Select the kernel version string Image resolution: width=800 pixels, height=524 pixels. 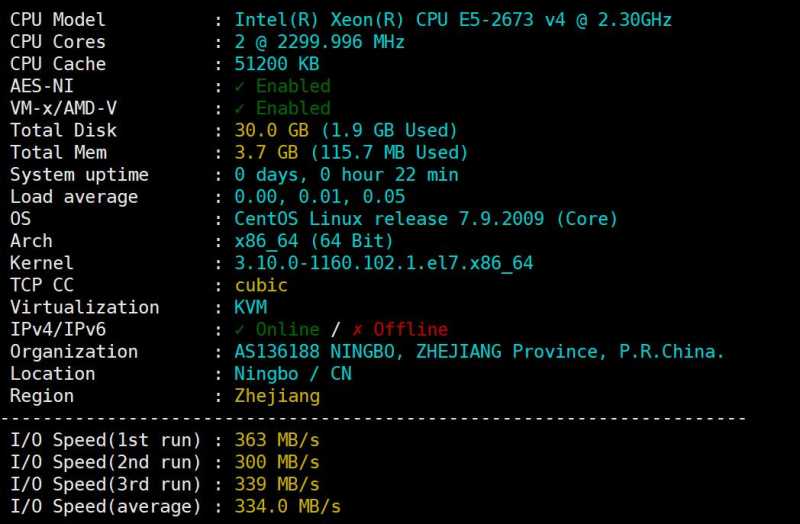click(x=384, y=263)
